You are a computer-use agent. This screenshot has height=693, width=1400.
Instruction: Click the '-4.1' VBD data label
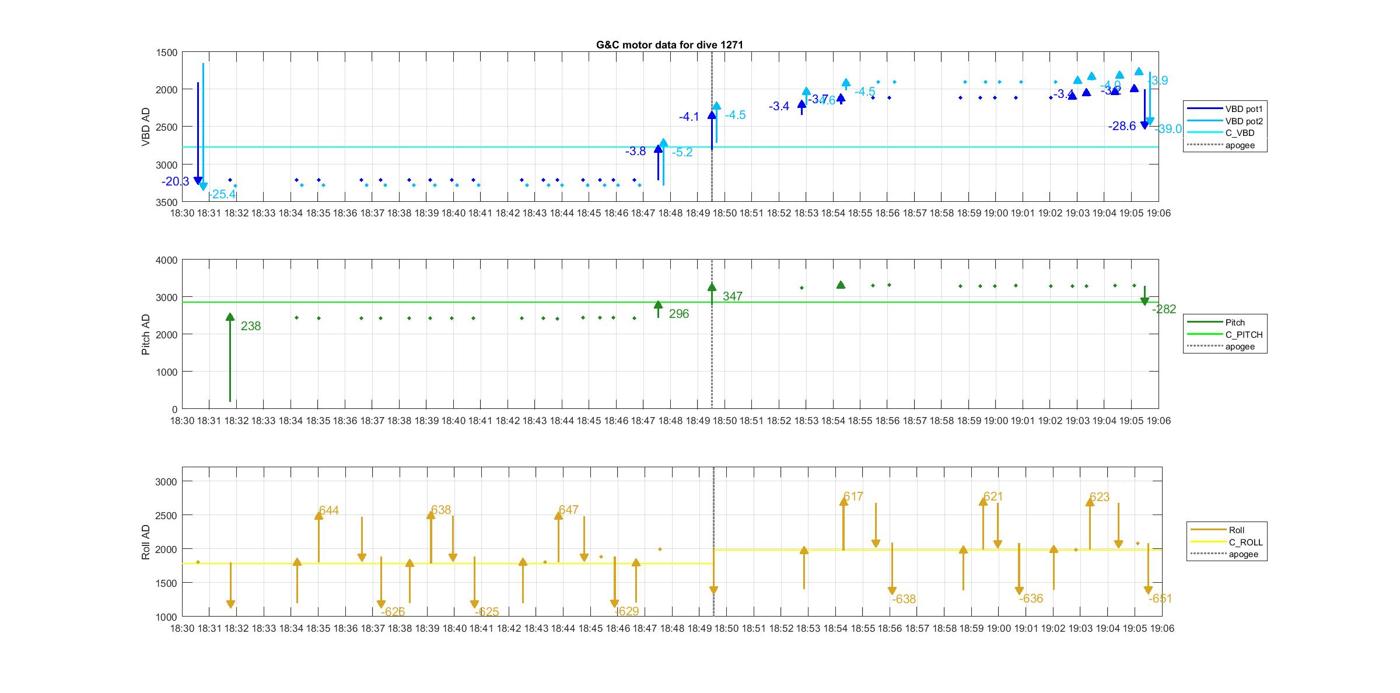click(689, 118)
